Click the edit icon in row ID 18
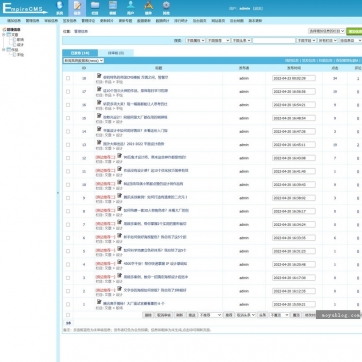This screenshot has height=362, width=362. (99, 76)
